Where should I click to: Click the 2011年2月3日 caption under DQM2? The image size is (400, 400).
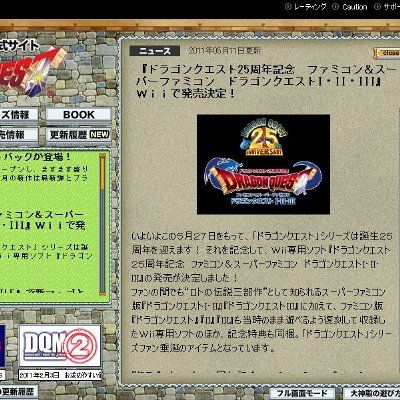[x=60, y=375]
